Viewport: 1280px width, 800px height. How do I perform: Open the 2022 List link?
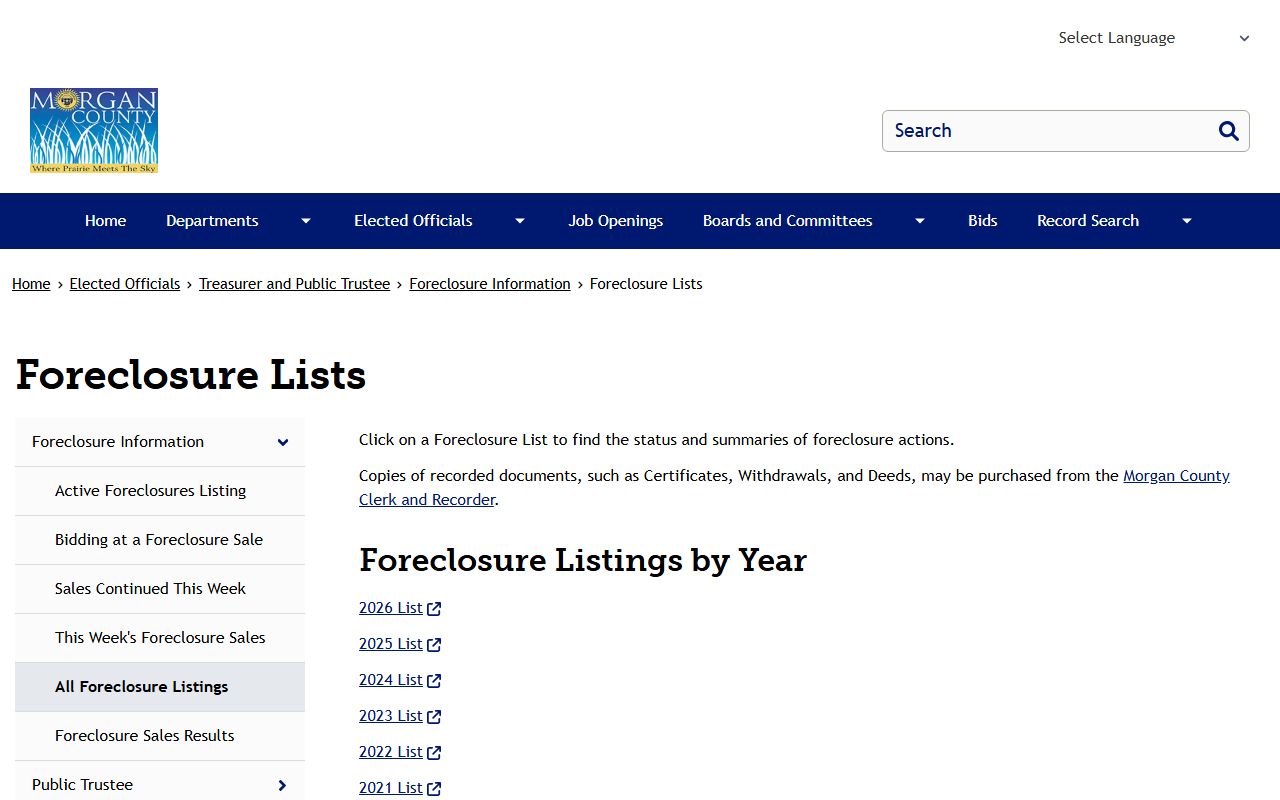391,752
